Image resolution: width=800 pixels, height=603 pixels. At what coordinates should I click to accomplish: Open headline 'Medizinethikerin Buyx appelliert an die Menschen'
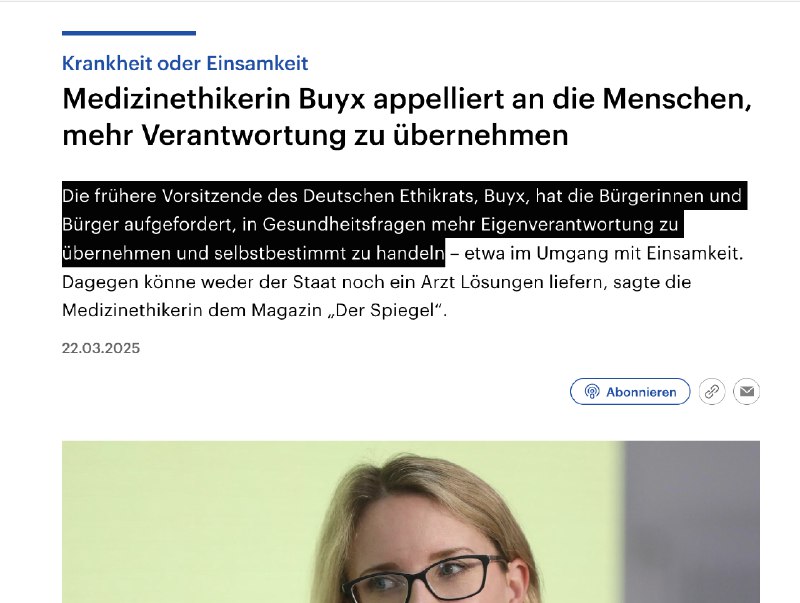click(x=407, y=98)
